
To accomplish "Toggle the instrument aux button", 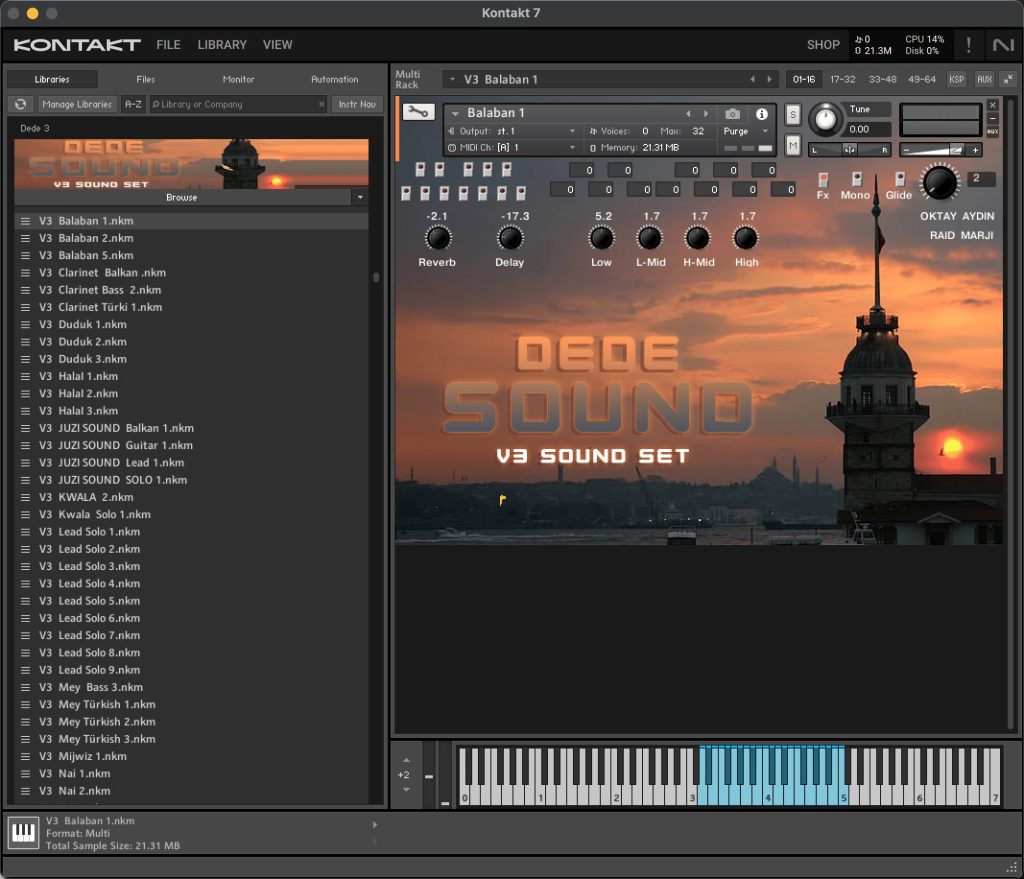I will [x=993, y=131].
